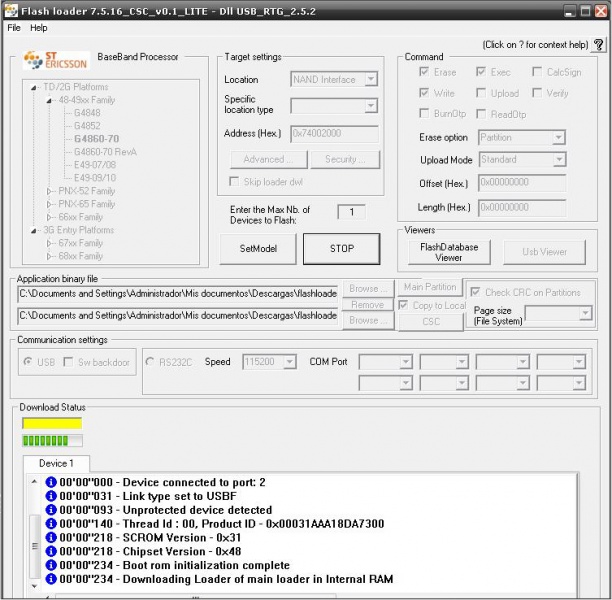Click the Main Partition button
Image resolution: width=612 pixels, height=600 pixels.
[430, 287]
